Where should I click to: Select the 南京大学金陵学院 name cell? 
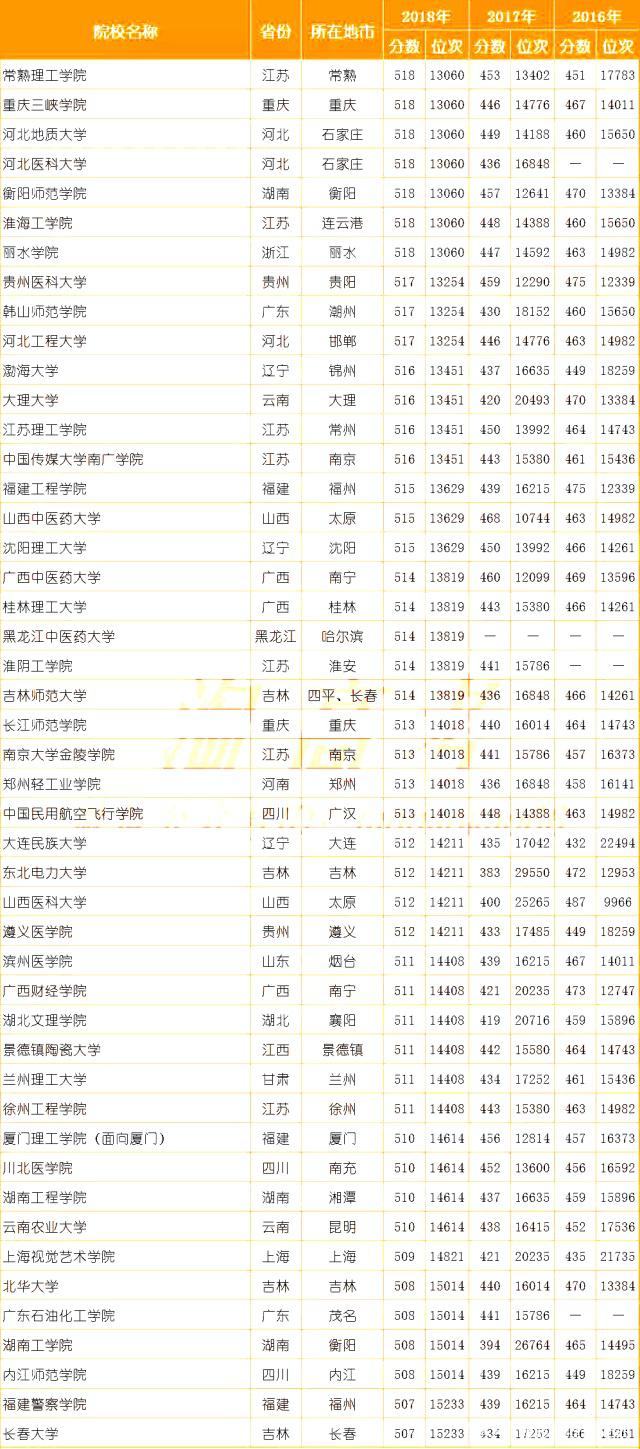59,754
